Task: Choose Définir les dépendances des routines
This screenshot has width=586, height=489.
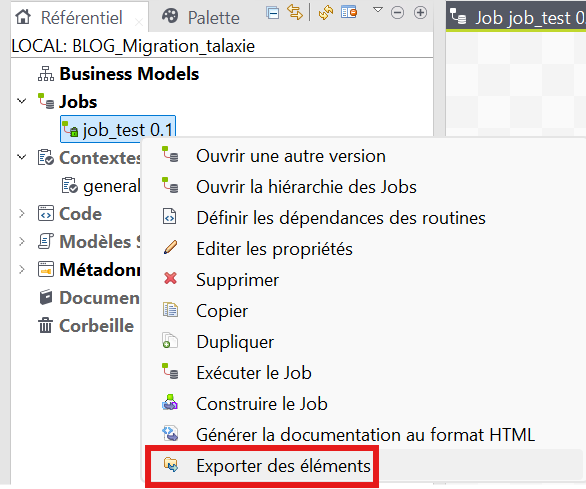Action: click(x=341, y=218)
